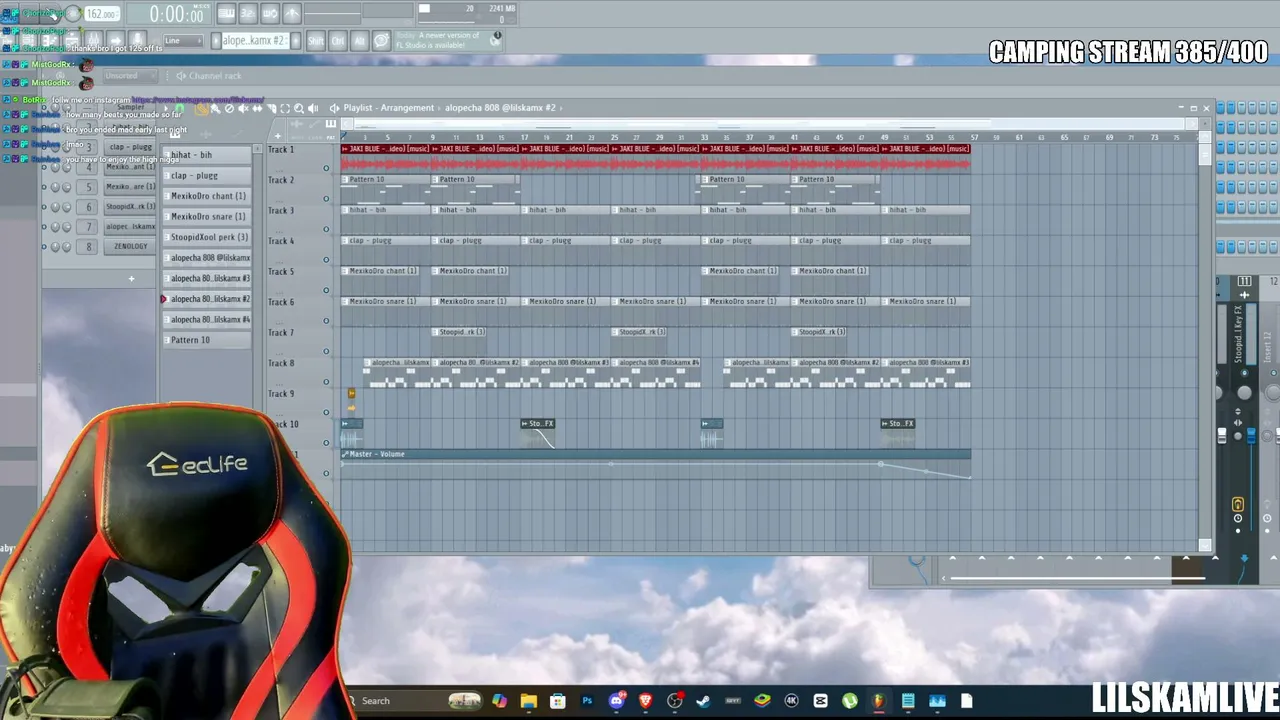Select pattern clap - plugg in picker
1280x720 pixels.
pyautogui.click(x=208, y=176)
